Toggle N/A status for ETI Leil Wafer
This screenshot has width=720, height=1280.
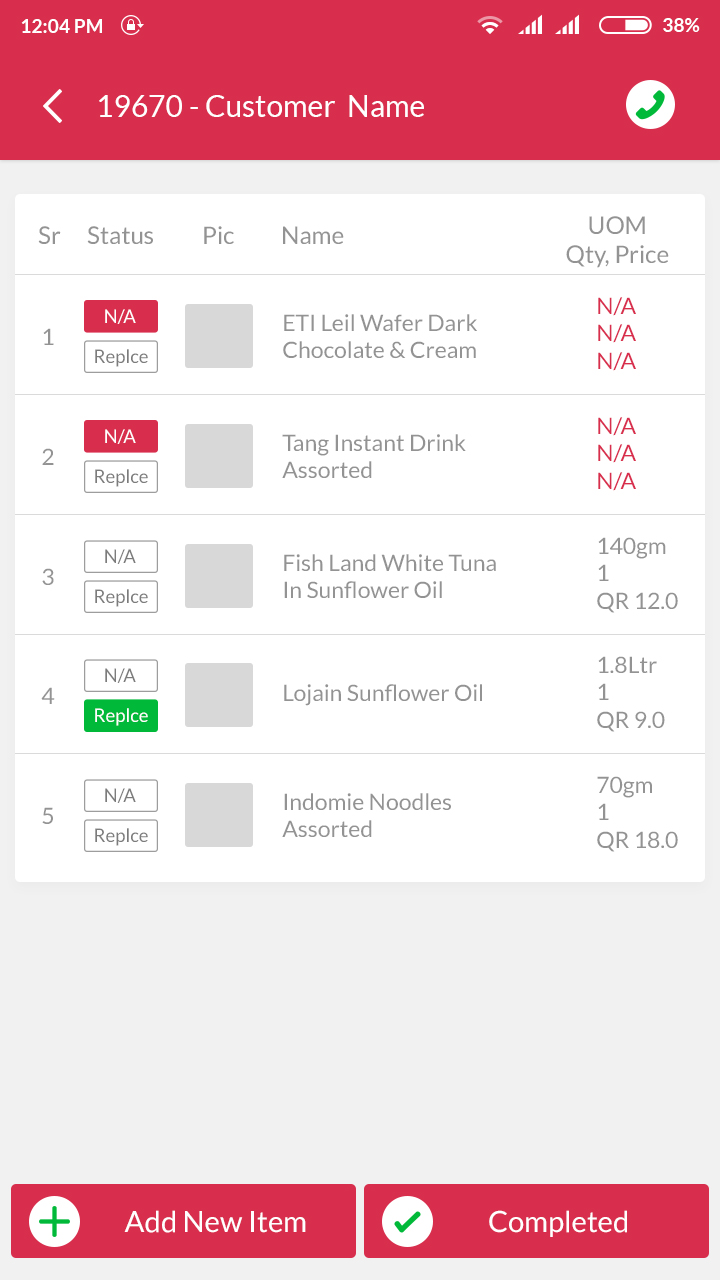point(121,316)
